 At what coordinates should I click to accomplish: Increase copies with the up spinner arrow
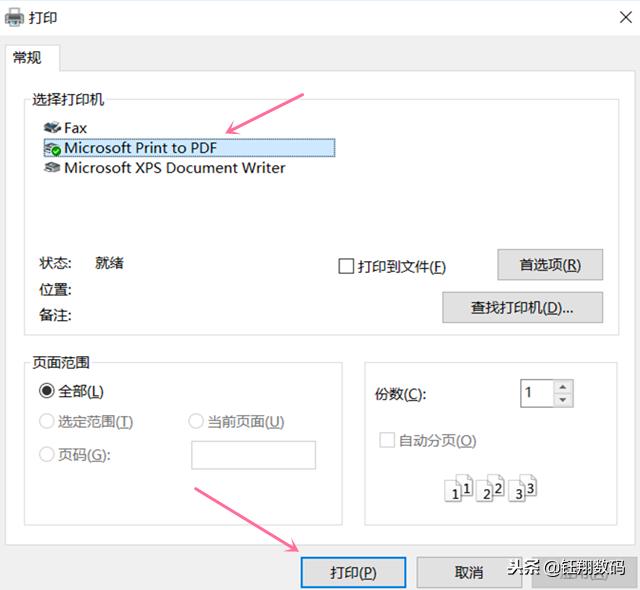coord(563,386)
